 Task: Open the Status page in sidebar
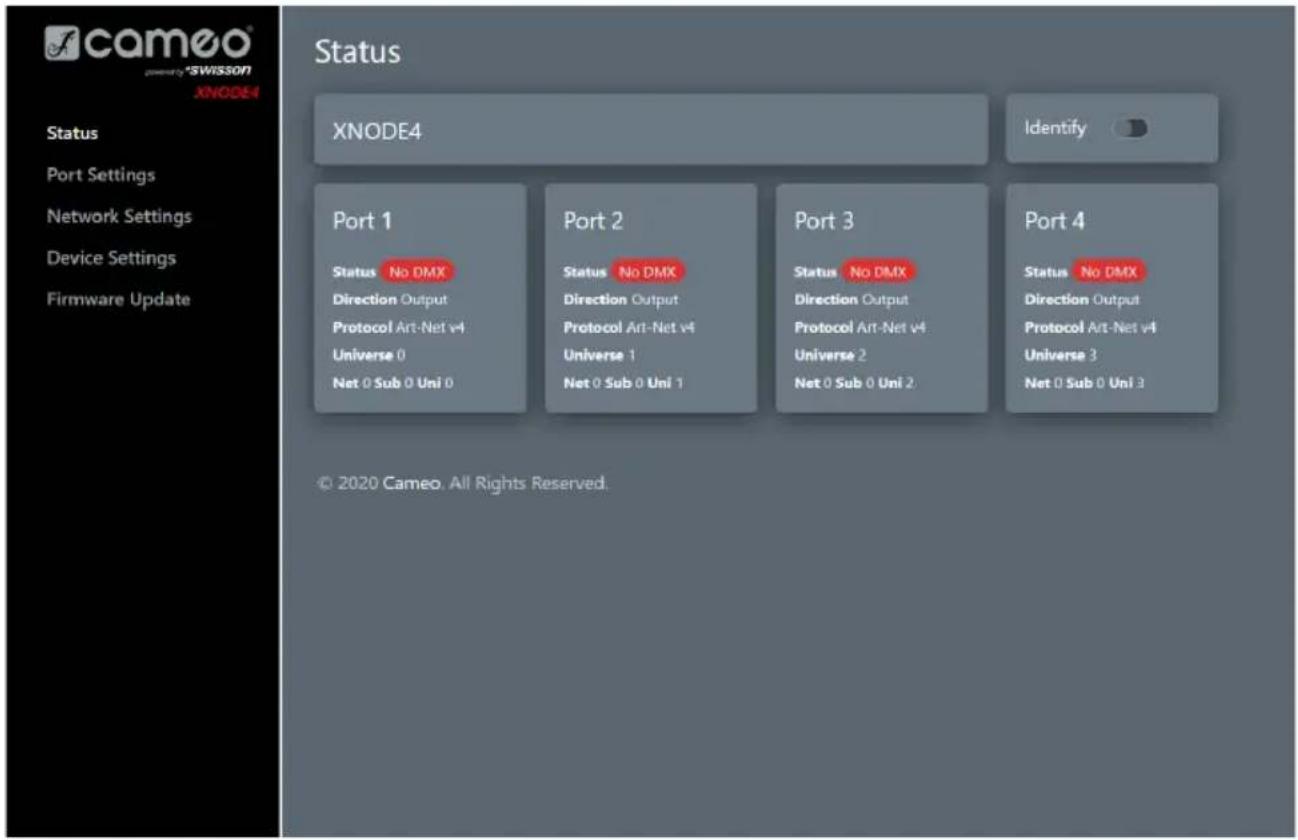point(72,132)
